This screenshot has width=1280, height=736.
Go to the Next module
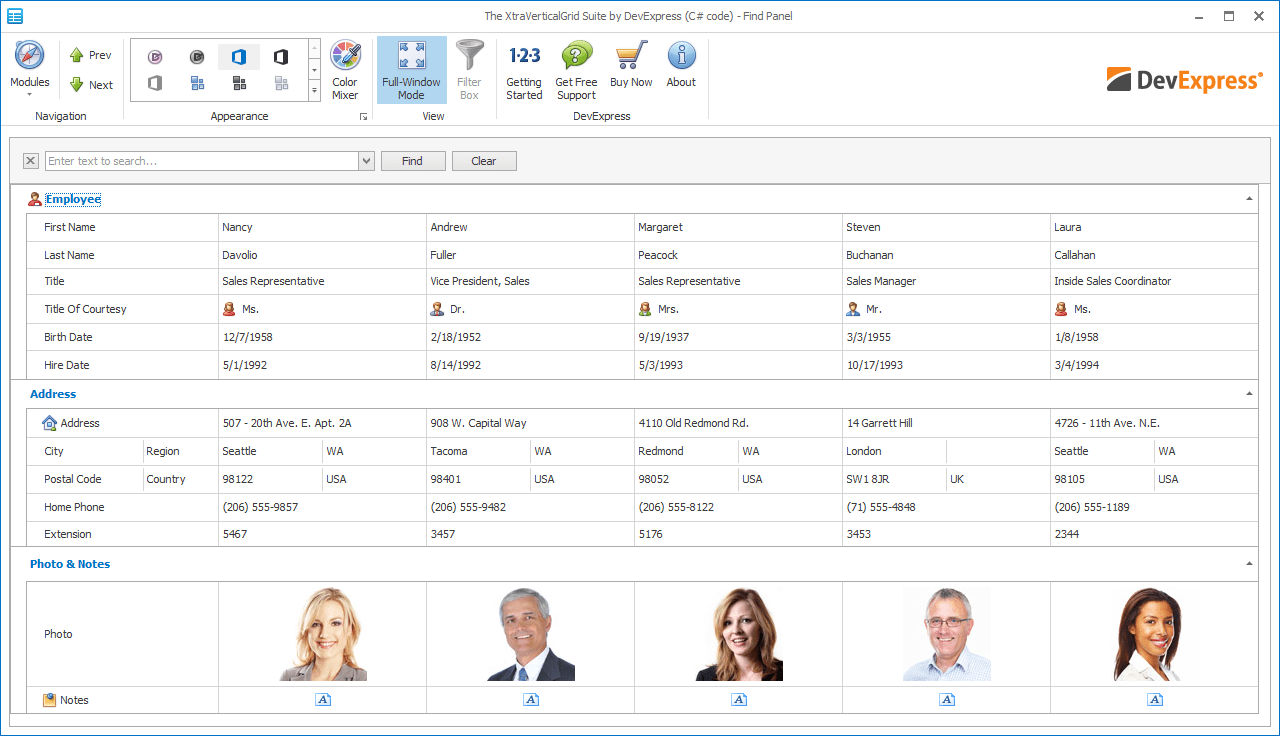(x=90, y=85)
